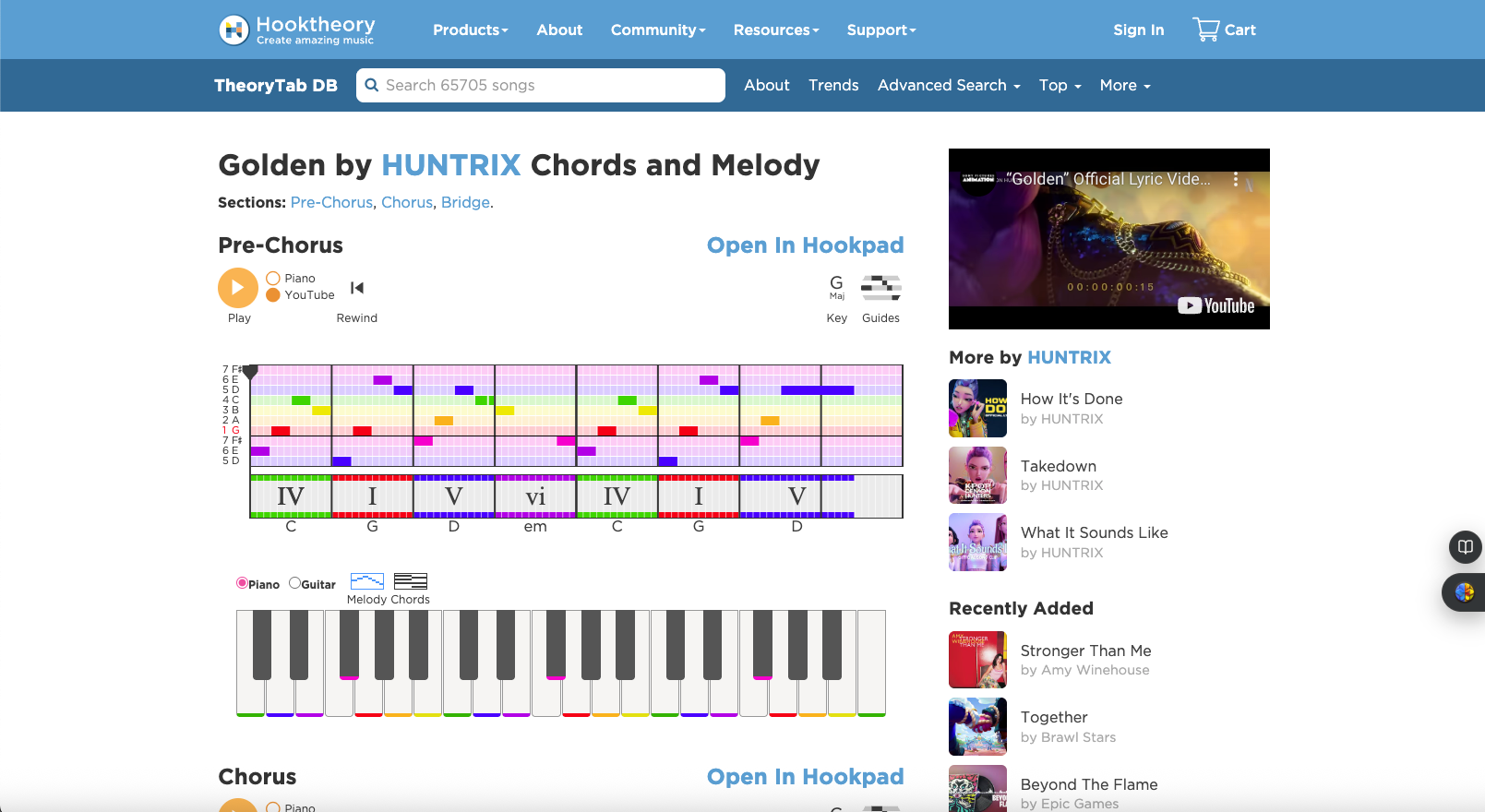Open Pre-Chorus in Hookpad
Image resolution: width=1485 pixels, height=812 pixels.
(x=805, y=245)
